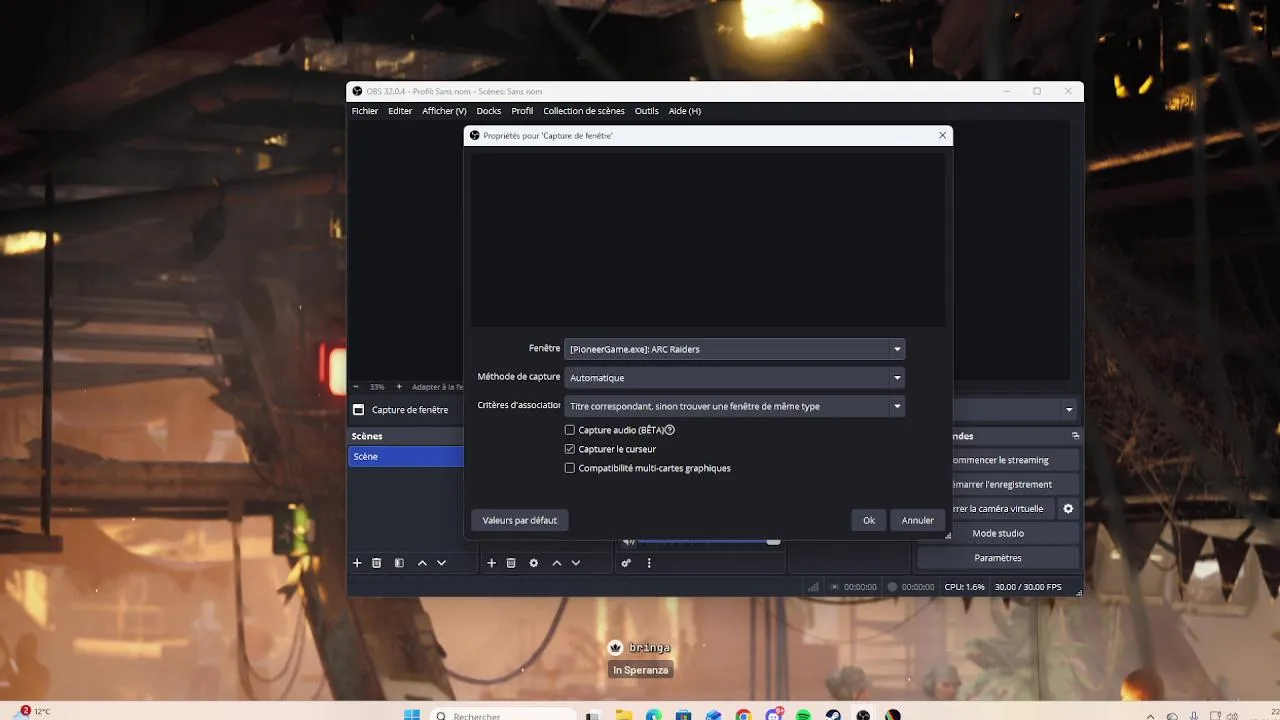Select the Scène item in Scènes list
Screen dimensions: 1280x720
406,456
